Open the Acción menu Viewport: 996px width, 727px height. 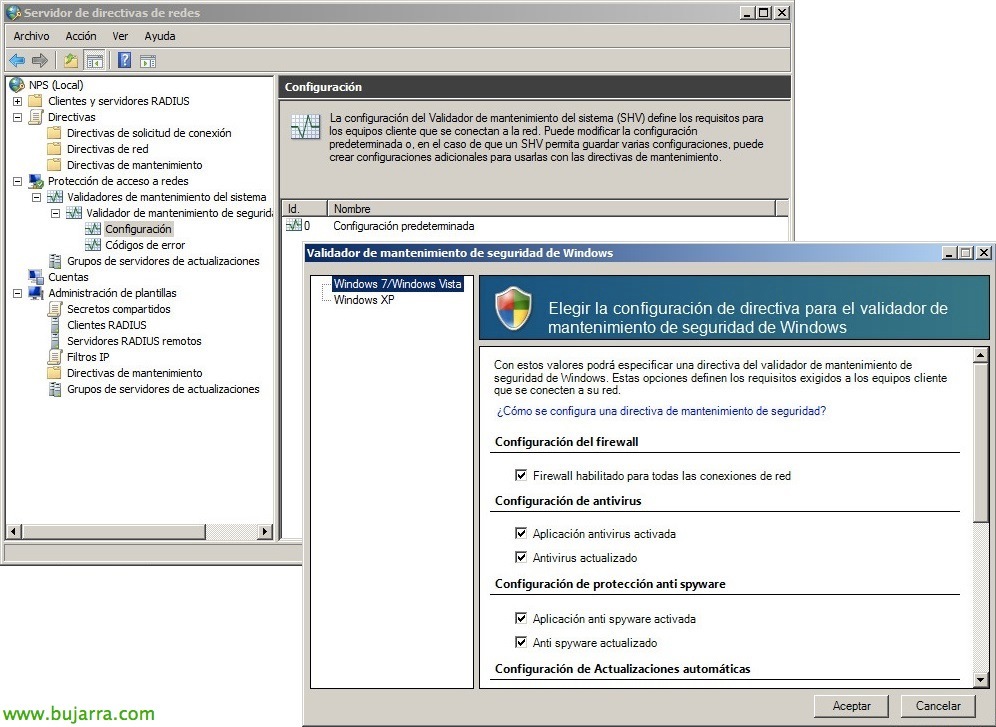(x=81, y=36)
